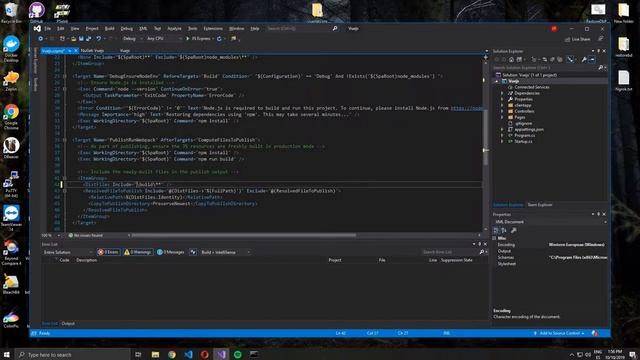Open the Debug configuration dropdown

click(133, 39)
